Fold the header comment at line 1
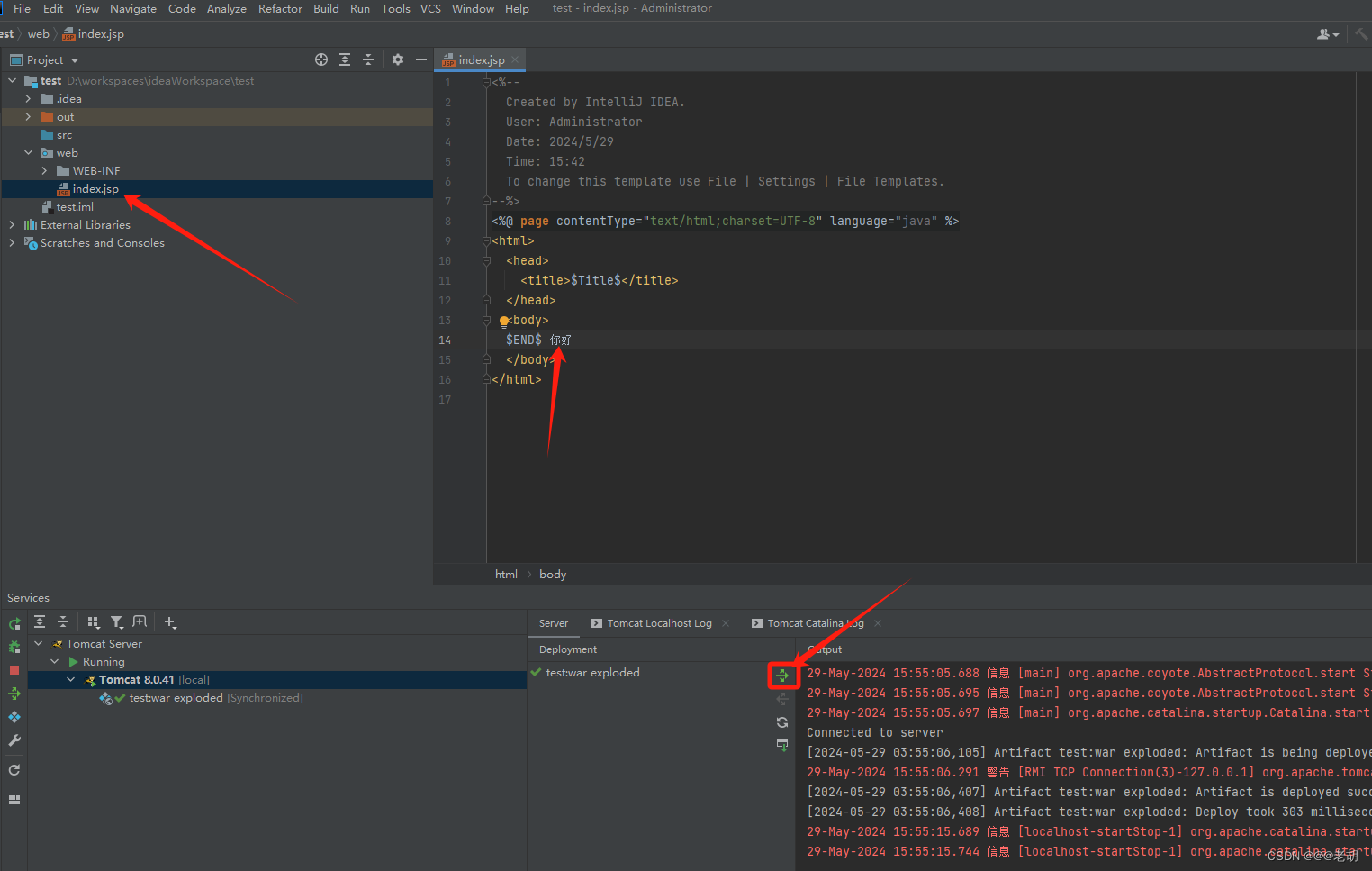This screenshot has height=871, width=1372. pyautogui.click(x=486, y=82)
